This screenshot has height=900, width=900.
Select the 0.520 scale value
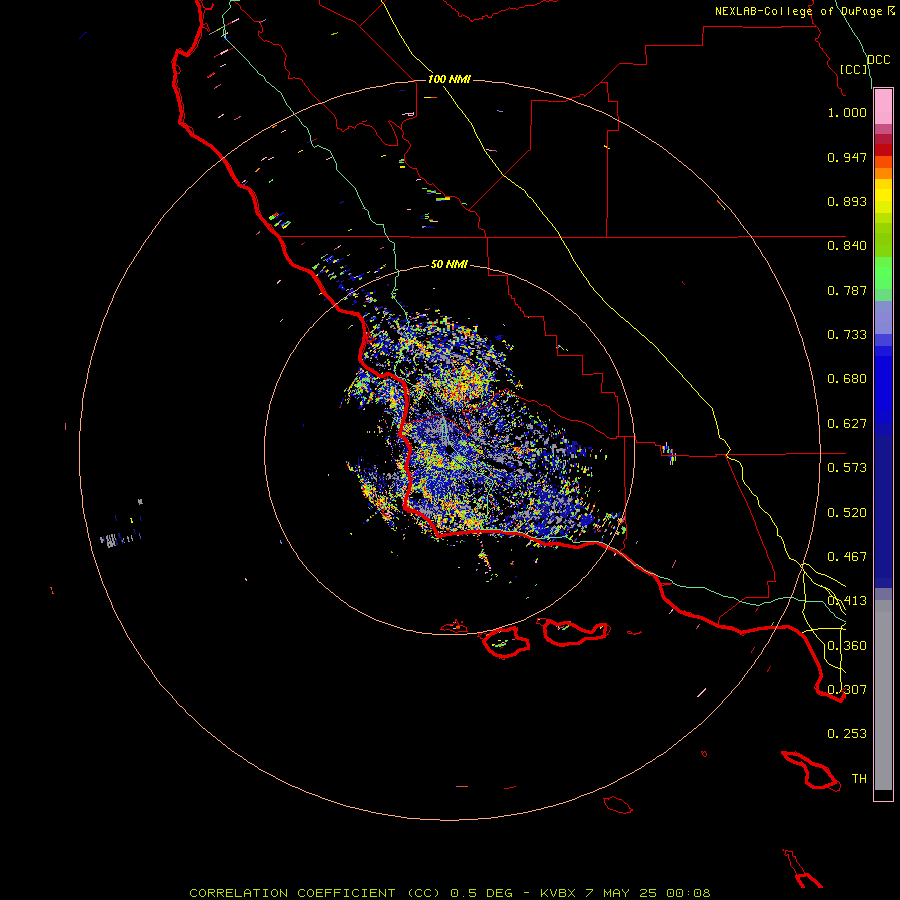click(847, 513)
